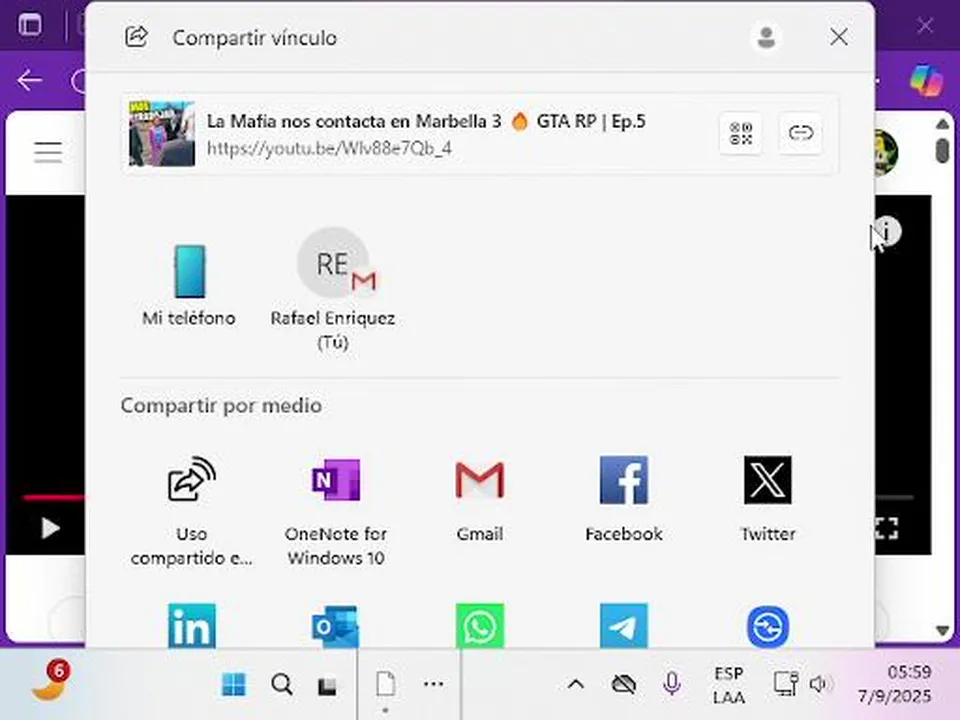The image size is (960, 720).
Task: Open taskbar overflow three dots
Action: (433, 684)
